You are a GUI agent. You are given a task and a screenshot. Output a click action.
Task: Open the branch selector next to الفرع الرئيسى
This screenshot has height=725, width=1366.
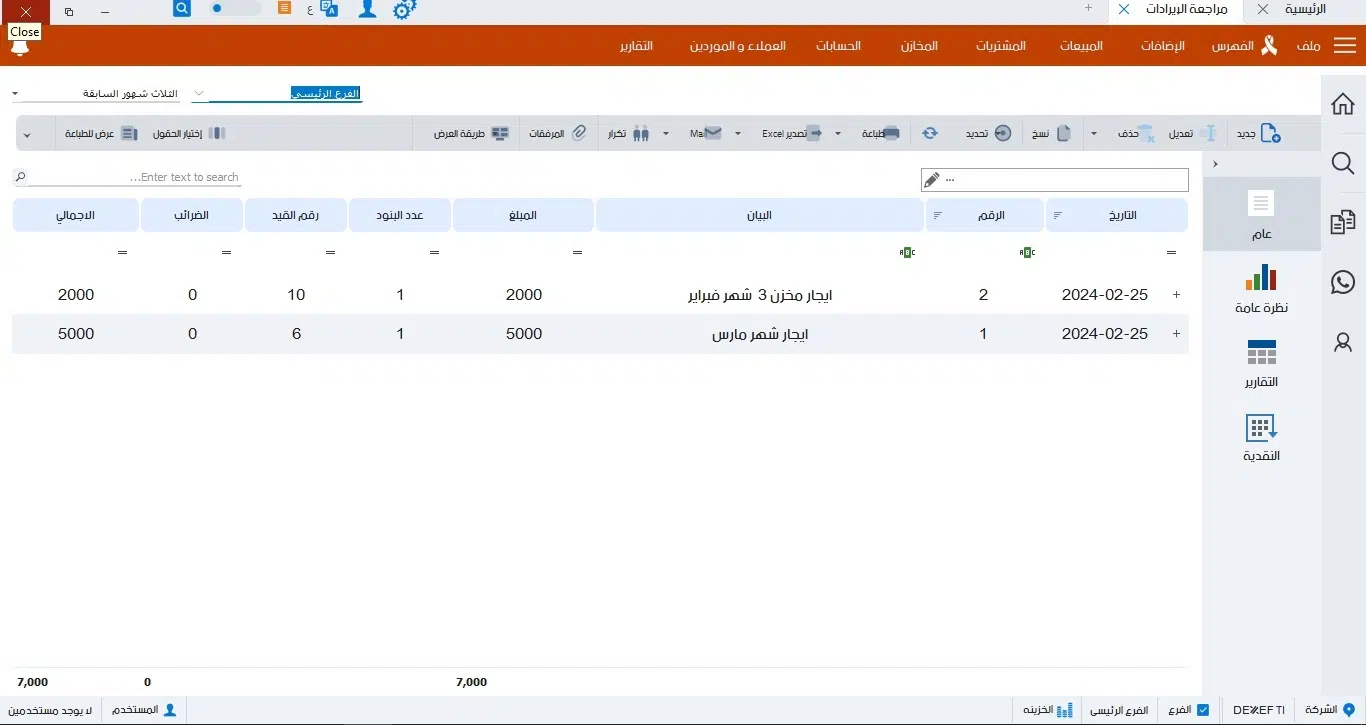point(198,92)
